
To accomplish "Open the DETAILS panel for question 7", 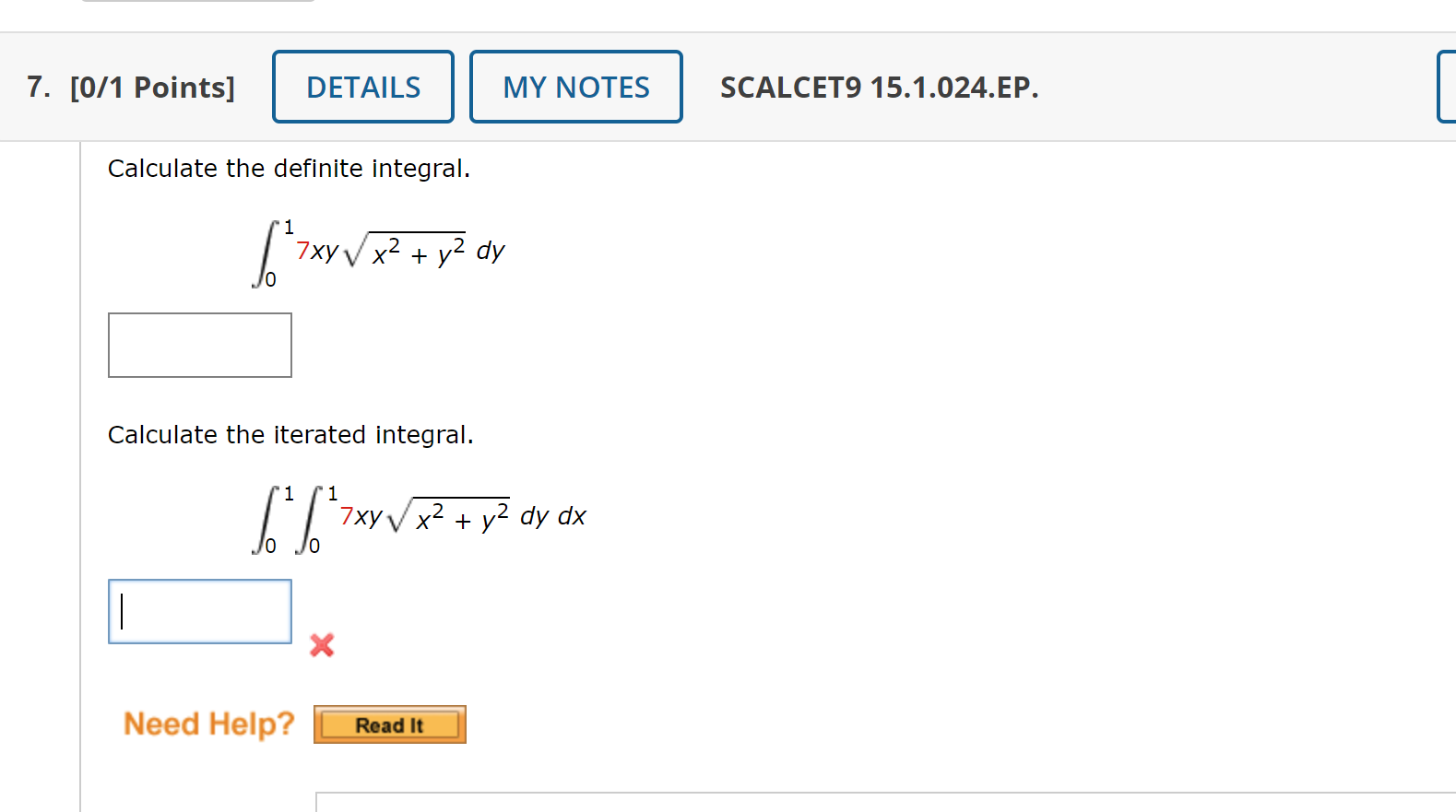I will (362, 86).
